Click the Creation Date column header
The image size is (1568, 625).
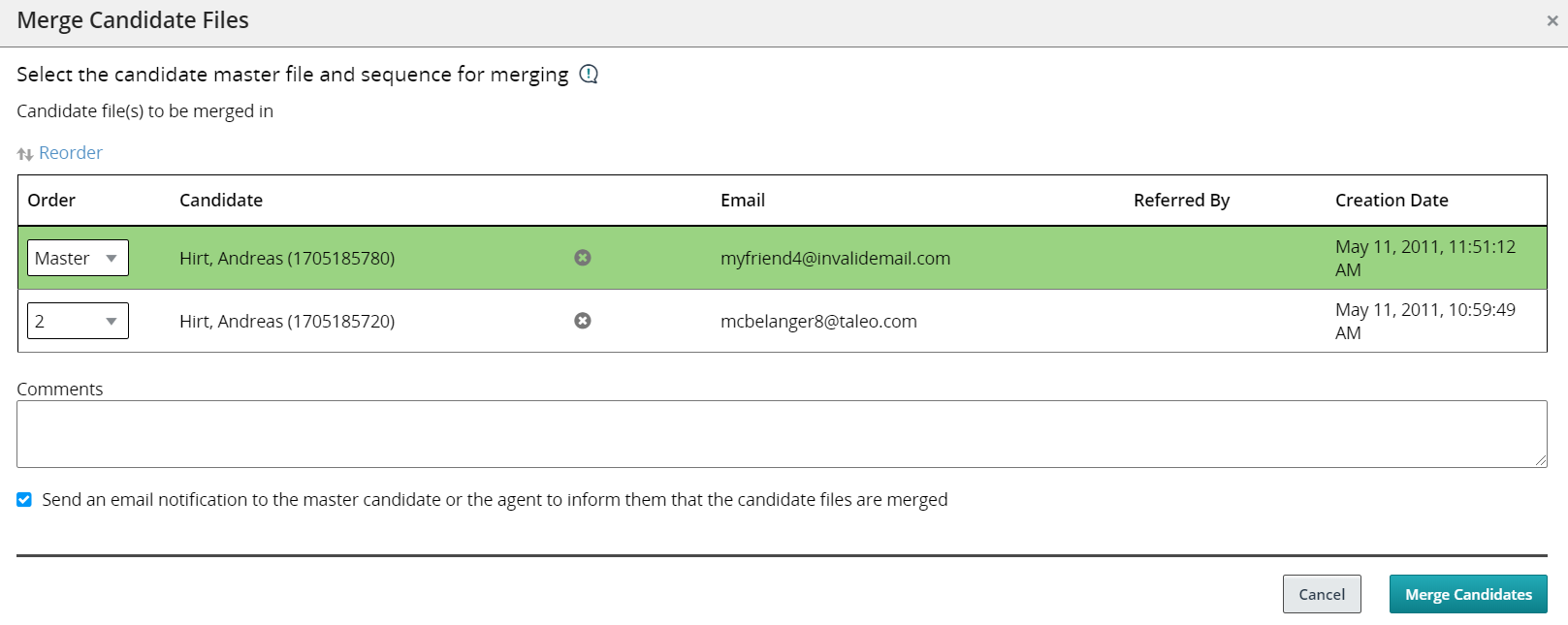[1392, 201]
